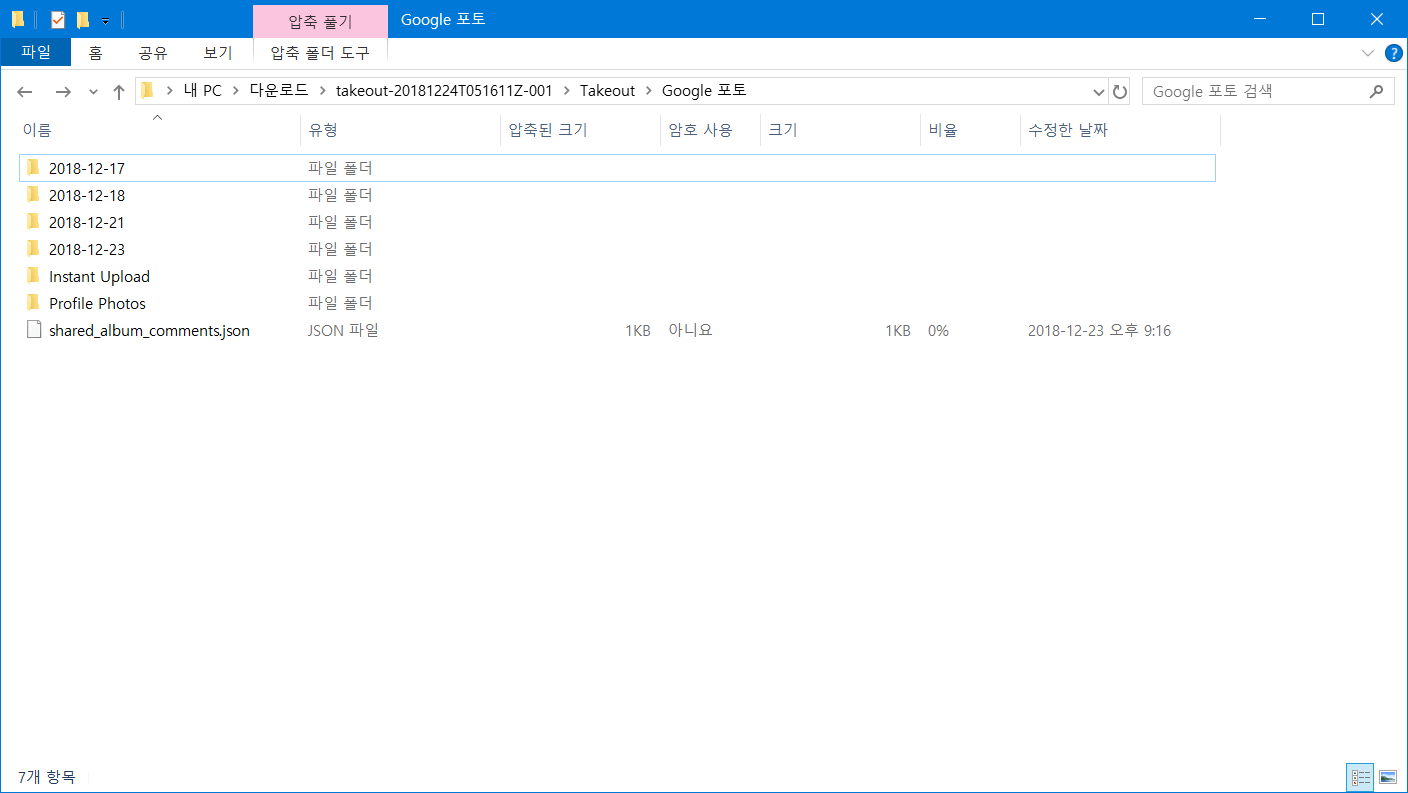The image size is (1408, 793).
Task: Click the Forward navigation arrow
Action: pyautogui.click(x=63, y=92)
